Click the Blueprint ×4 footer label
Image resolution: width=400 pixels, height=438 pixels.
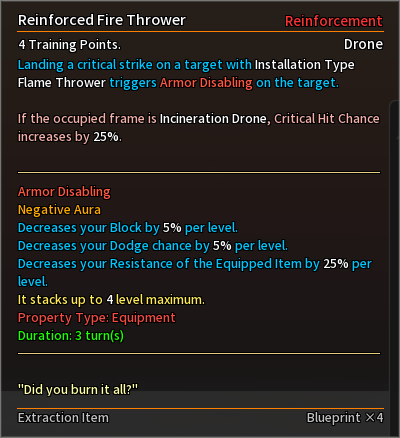click(345, 418)
